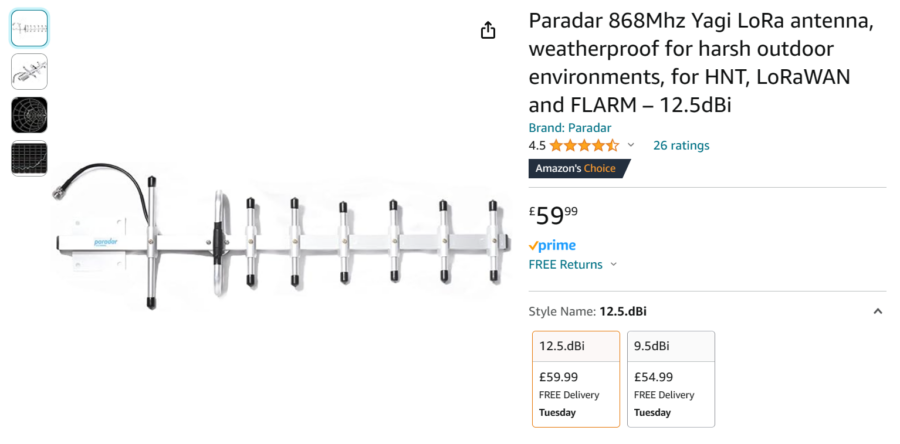Screen dimensions: 900x444
Task: Click the Amazon's Choice badge
Action: (579, 169)
